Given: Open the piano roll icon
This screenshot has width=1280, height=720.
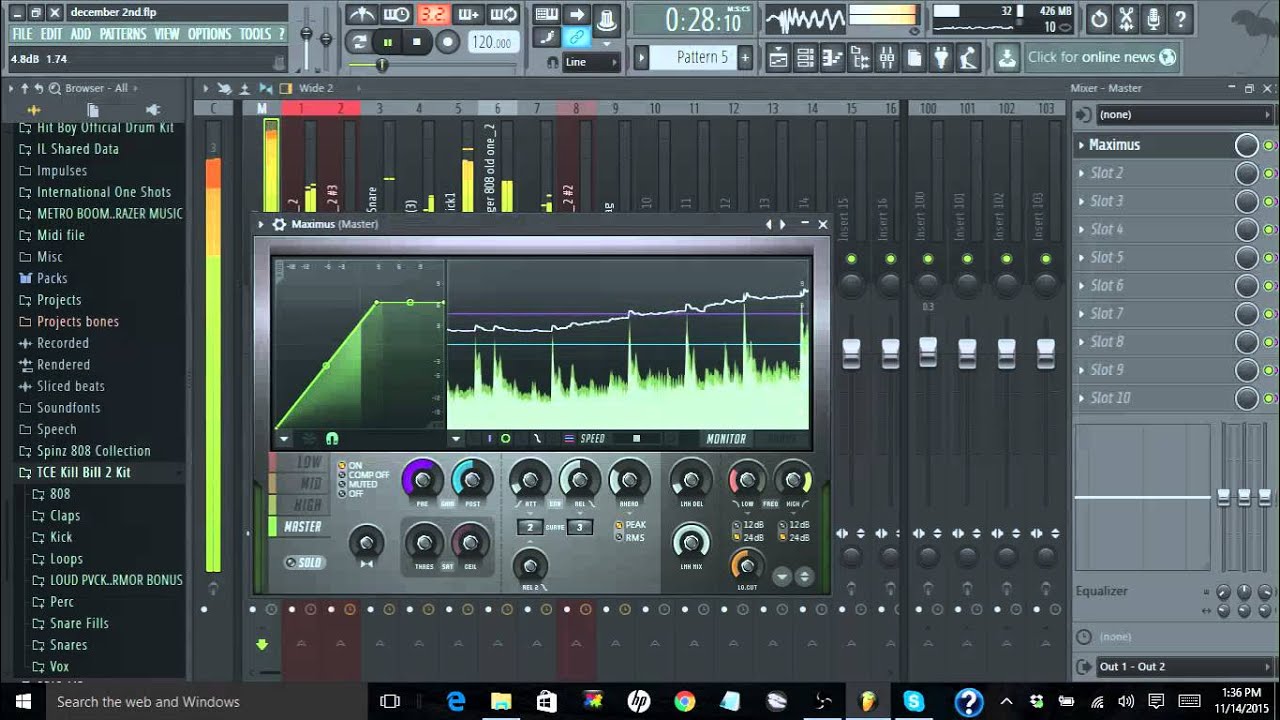Looking at the screenshot, I should (832, 58).
